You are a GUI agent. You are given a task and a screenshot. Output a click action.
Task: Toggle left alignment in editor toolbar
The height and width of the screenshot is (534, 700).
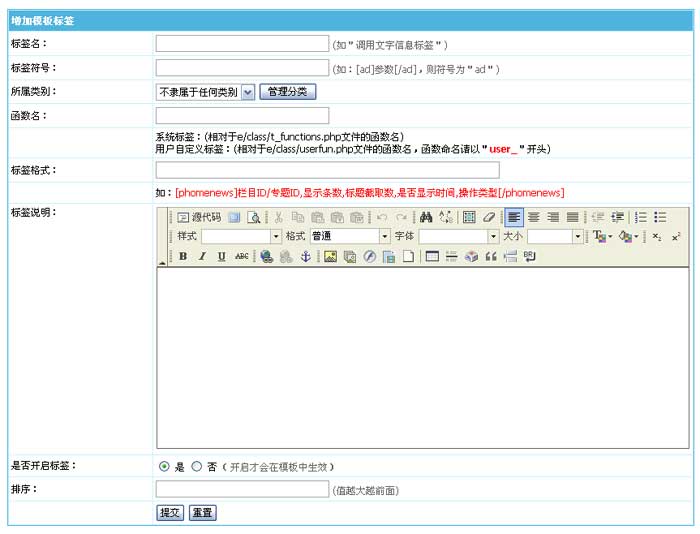(514, 217)
